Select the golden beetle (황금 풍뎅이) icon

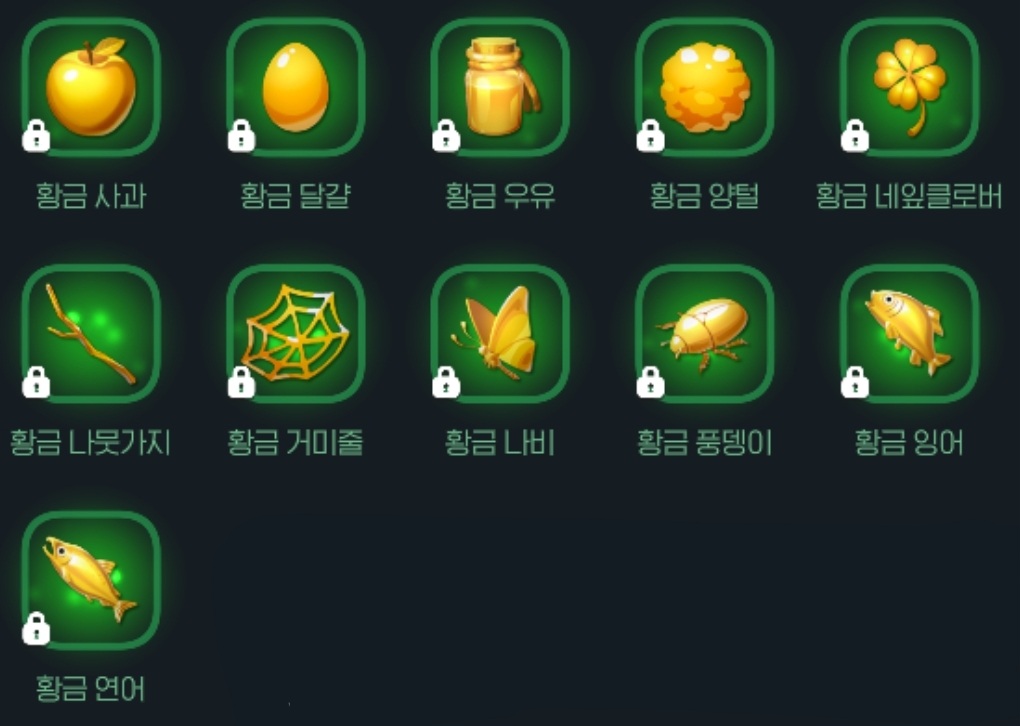(x=705, y=334)
